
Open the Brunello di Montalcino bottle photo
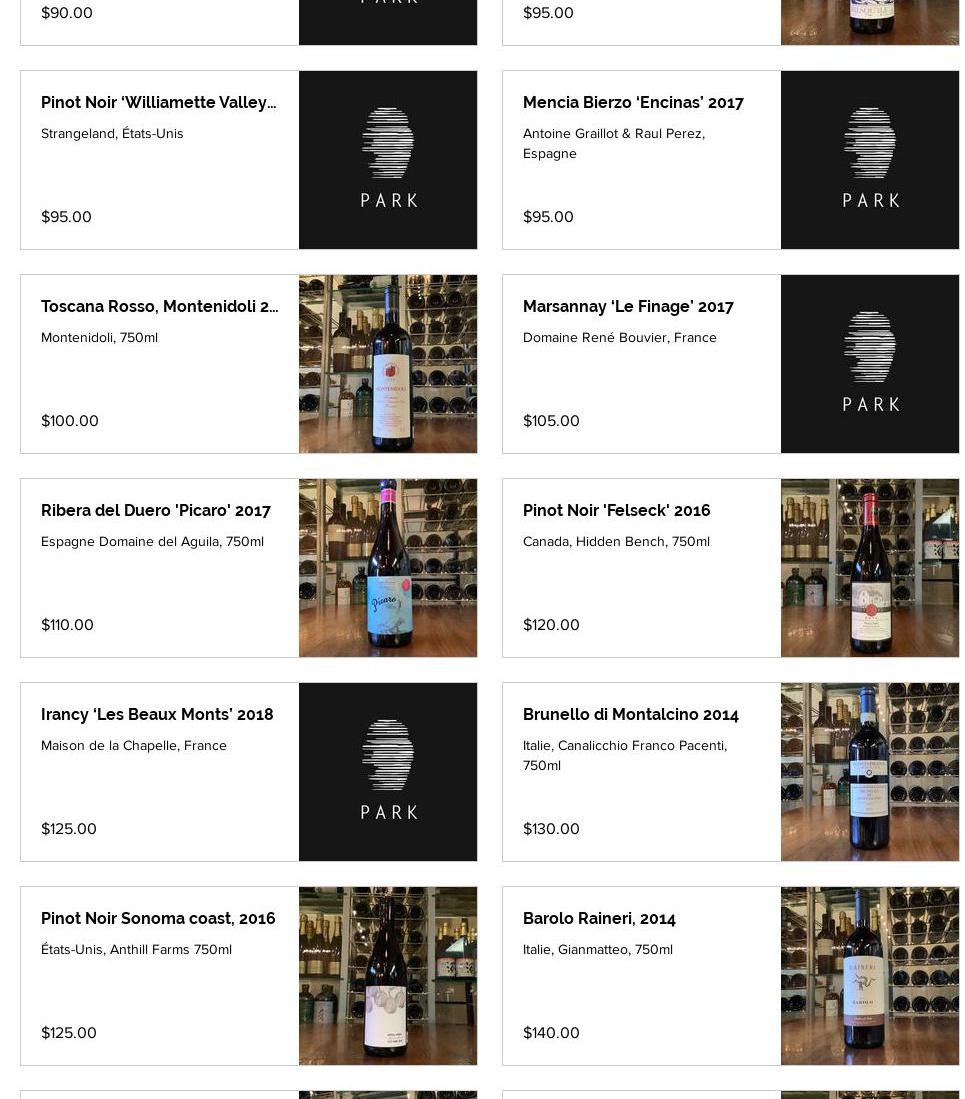(x=870, y=772)
